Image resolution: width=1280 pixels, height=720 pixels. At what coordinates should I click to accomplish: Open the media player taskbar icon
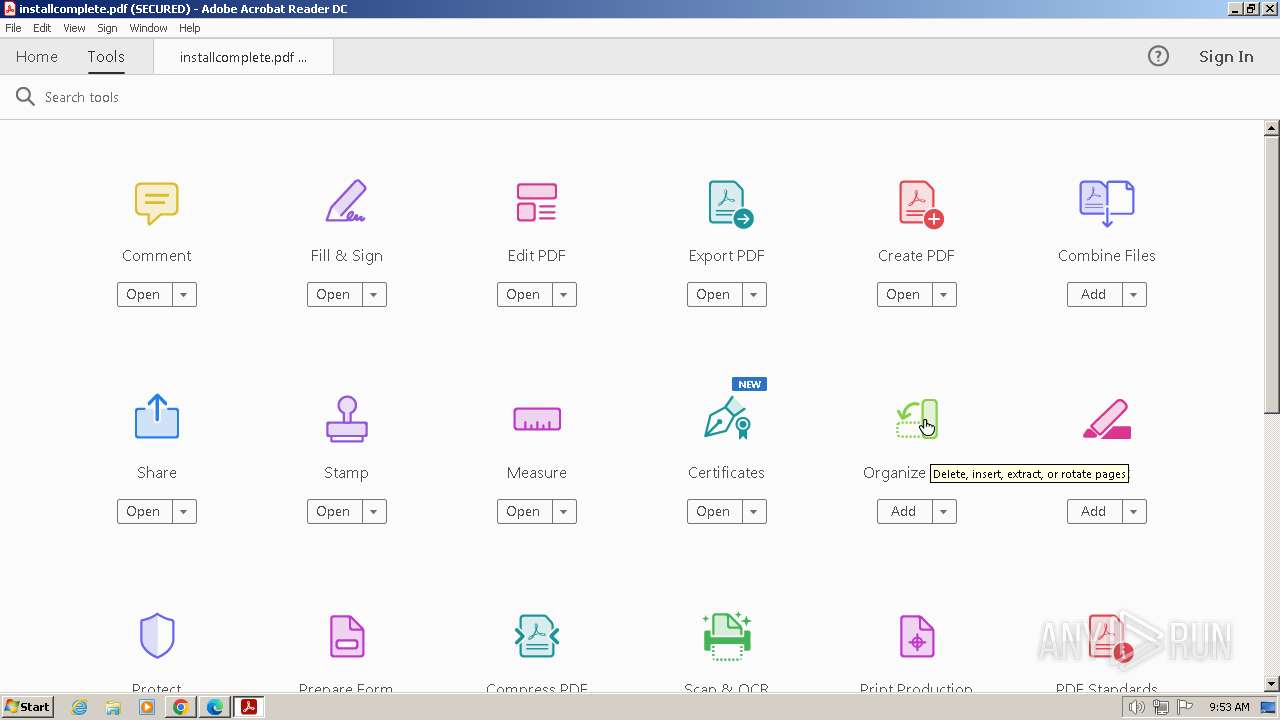tap(147, 707)
